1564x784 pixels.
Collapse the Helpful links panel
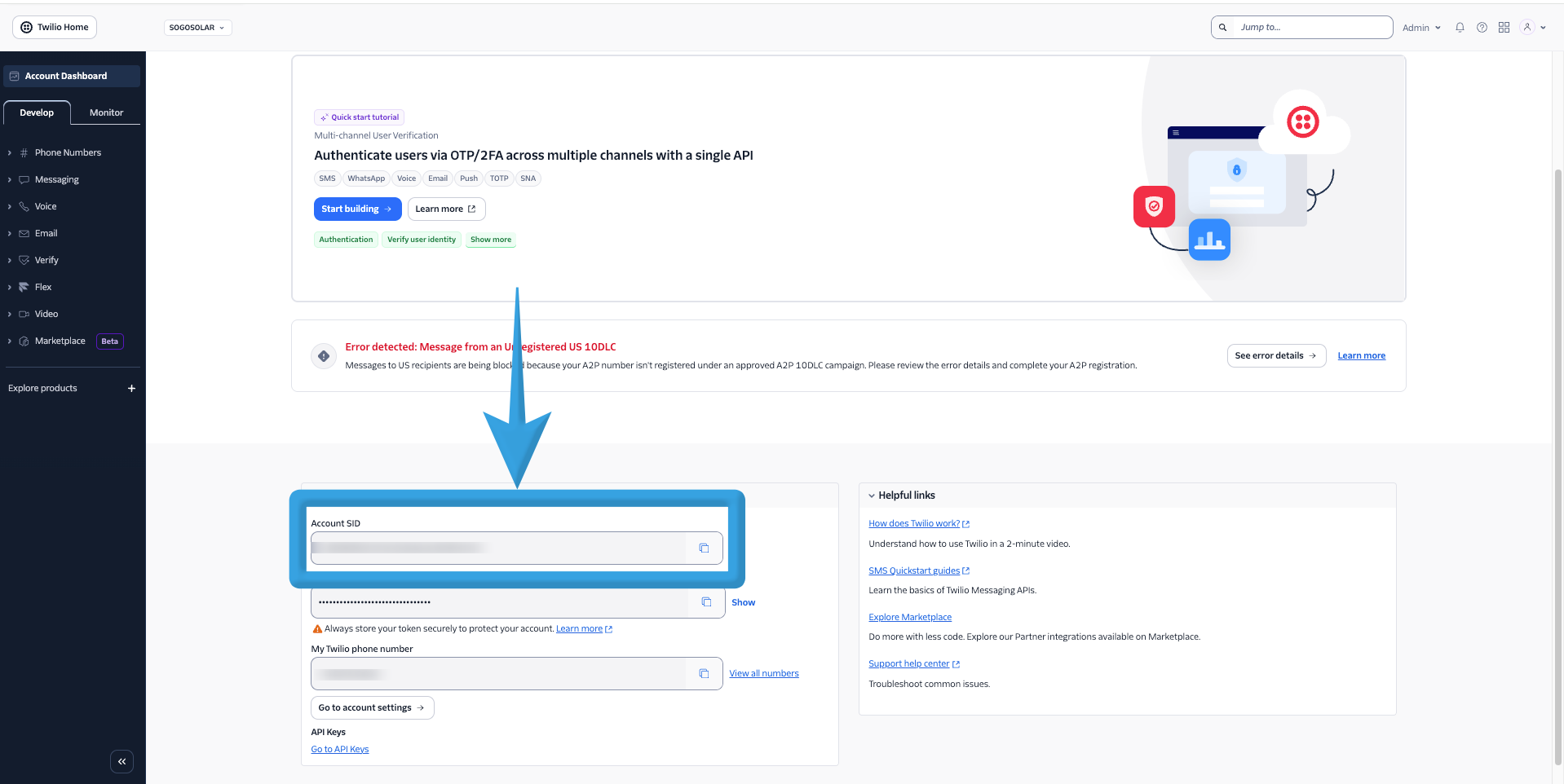click(x=871, y=495)
